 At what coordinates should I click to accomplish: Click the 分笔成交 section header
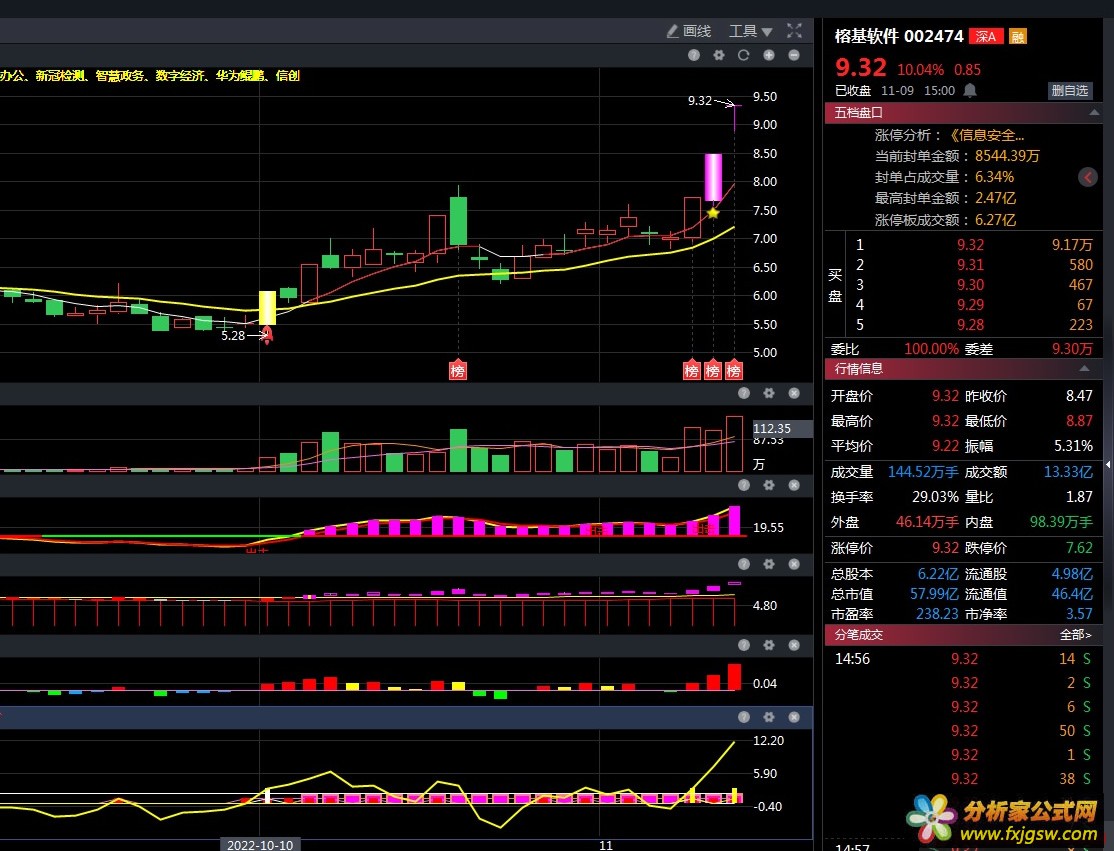tap(963, 634)
